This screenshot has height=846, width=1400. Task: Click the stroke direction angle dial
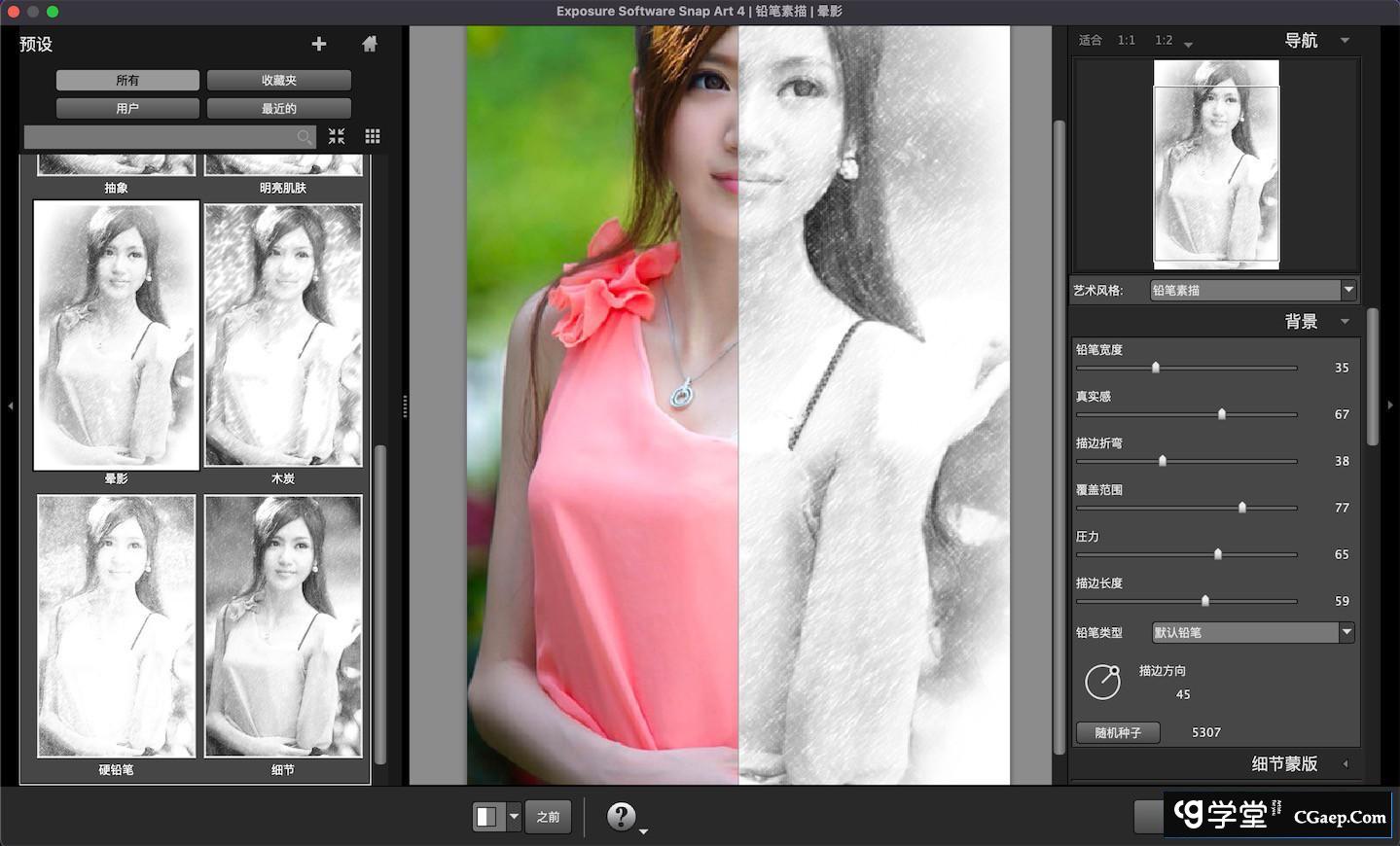pos(1102,682)
